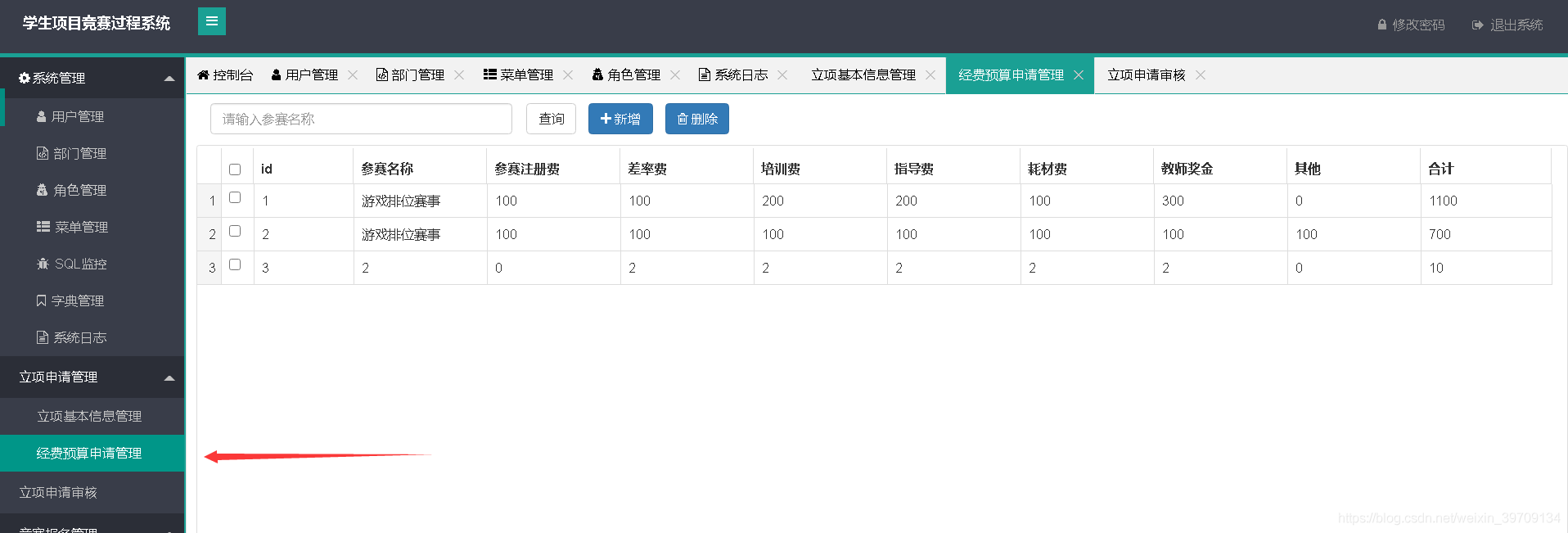Viewport: 1568px width, 533px height.
Task: Close the 部门管理 tab
Action: (x=459, y=75)
